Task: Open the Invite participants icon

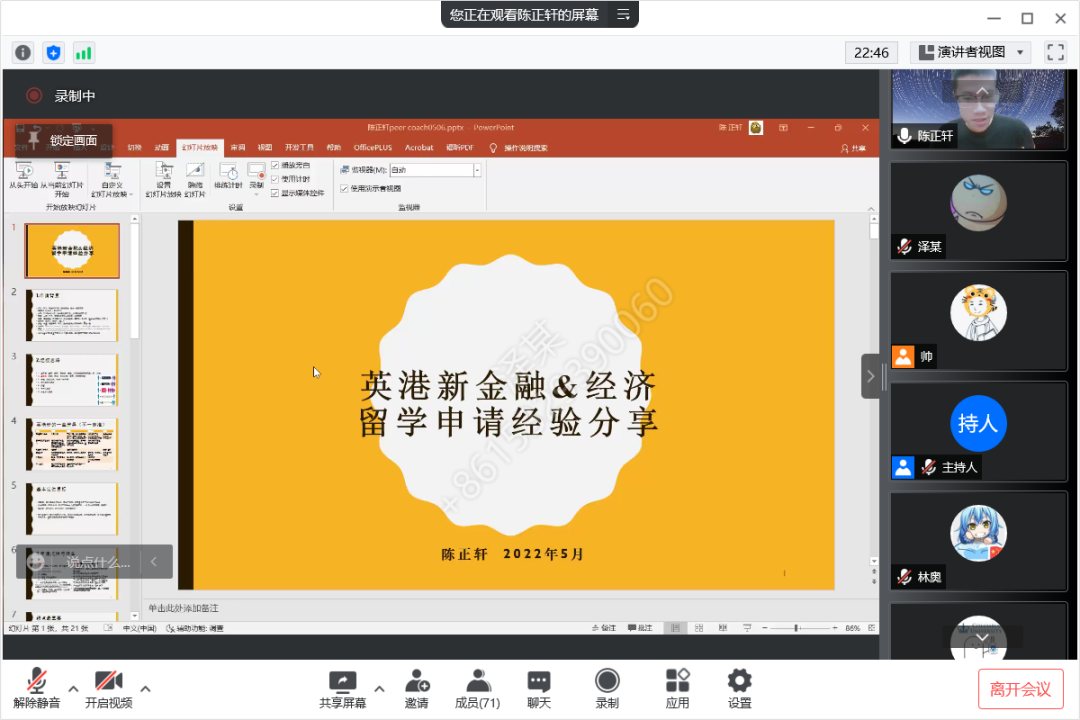Action: pyautogui.click(x=417, y=689)
